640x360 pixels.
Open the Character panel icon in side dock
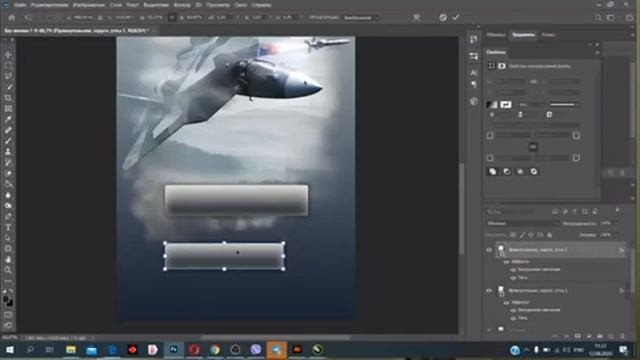pos(473,73)
